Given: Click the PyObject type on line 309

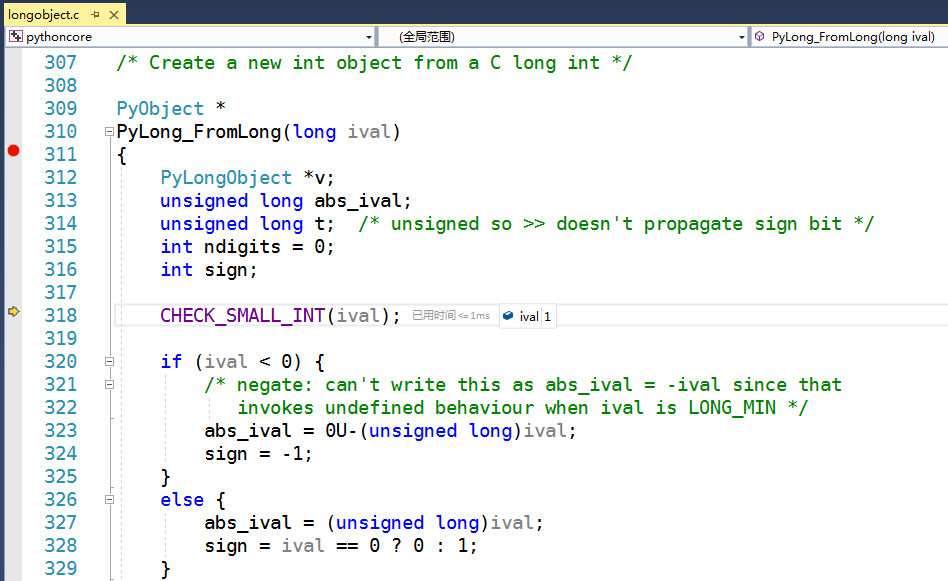Looking at the screenshot, I should pos(160,109).
